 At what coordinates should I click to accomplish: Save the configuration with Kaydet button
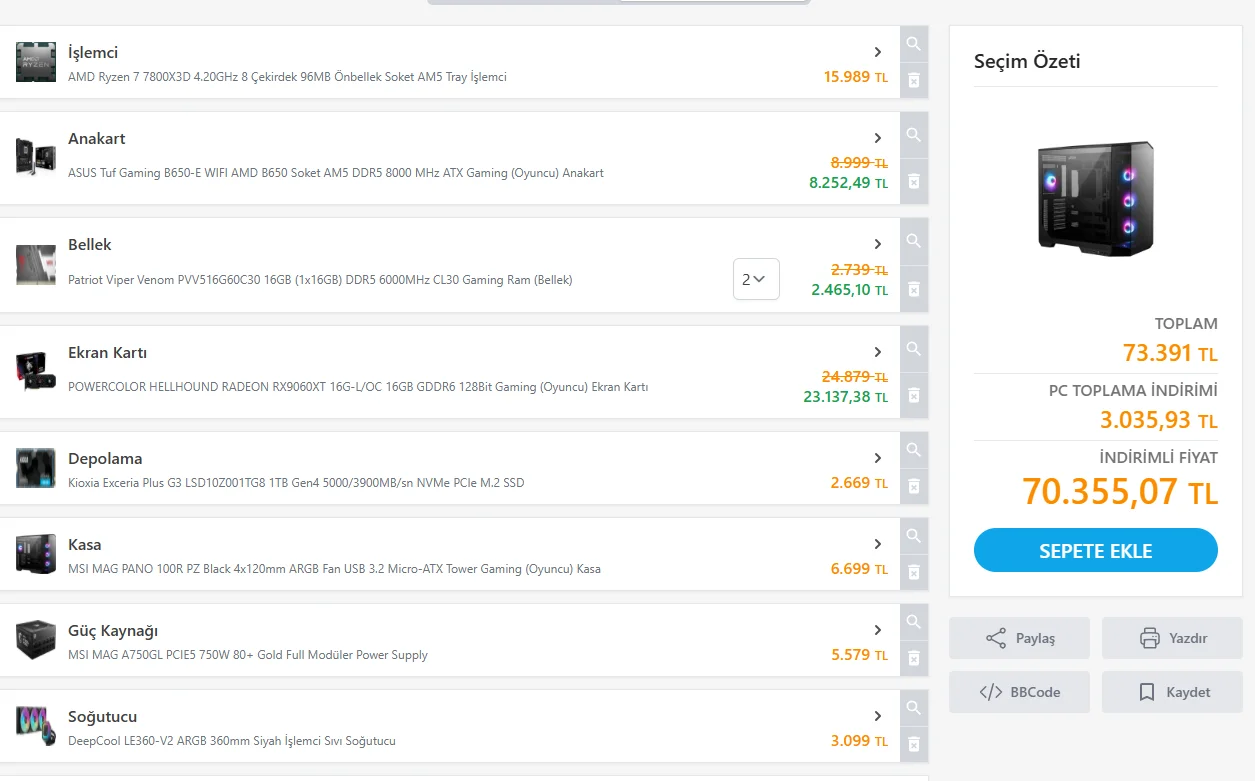pos(1172,692)
